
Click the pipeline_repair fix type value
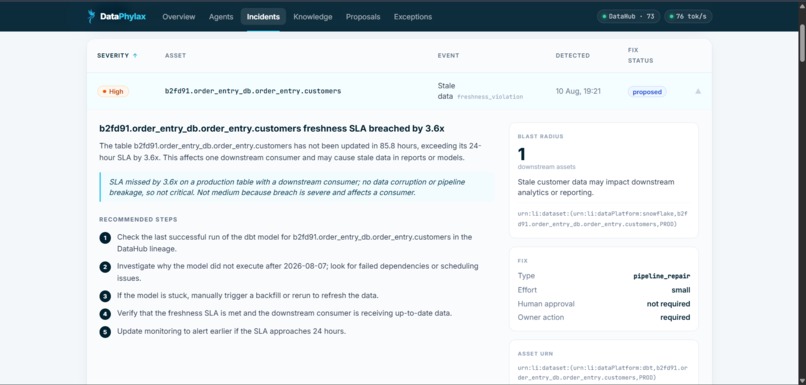point(662,276)
